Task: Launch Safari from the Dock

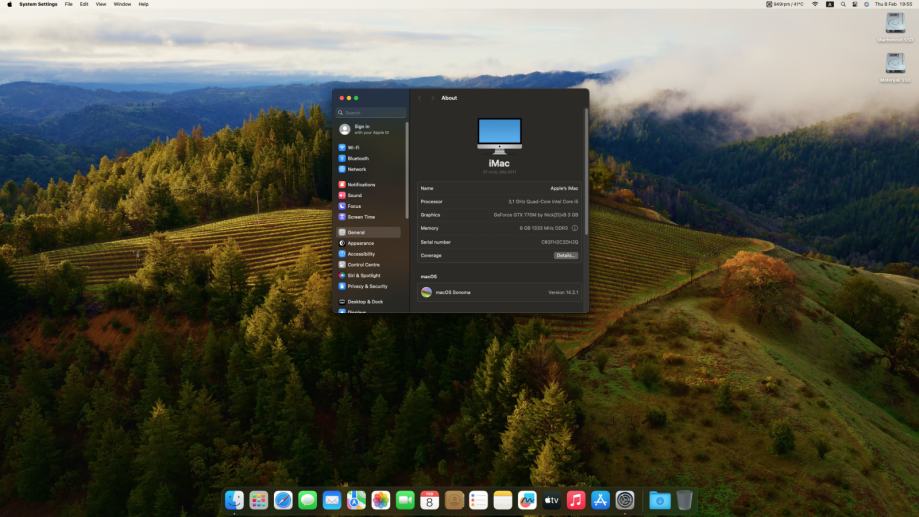Action: pos(283,500)
